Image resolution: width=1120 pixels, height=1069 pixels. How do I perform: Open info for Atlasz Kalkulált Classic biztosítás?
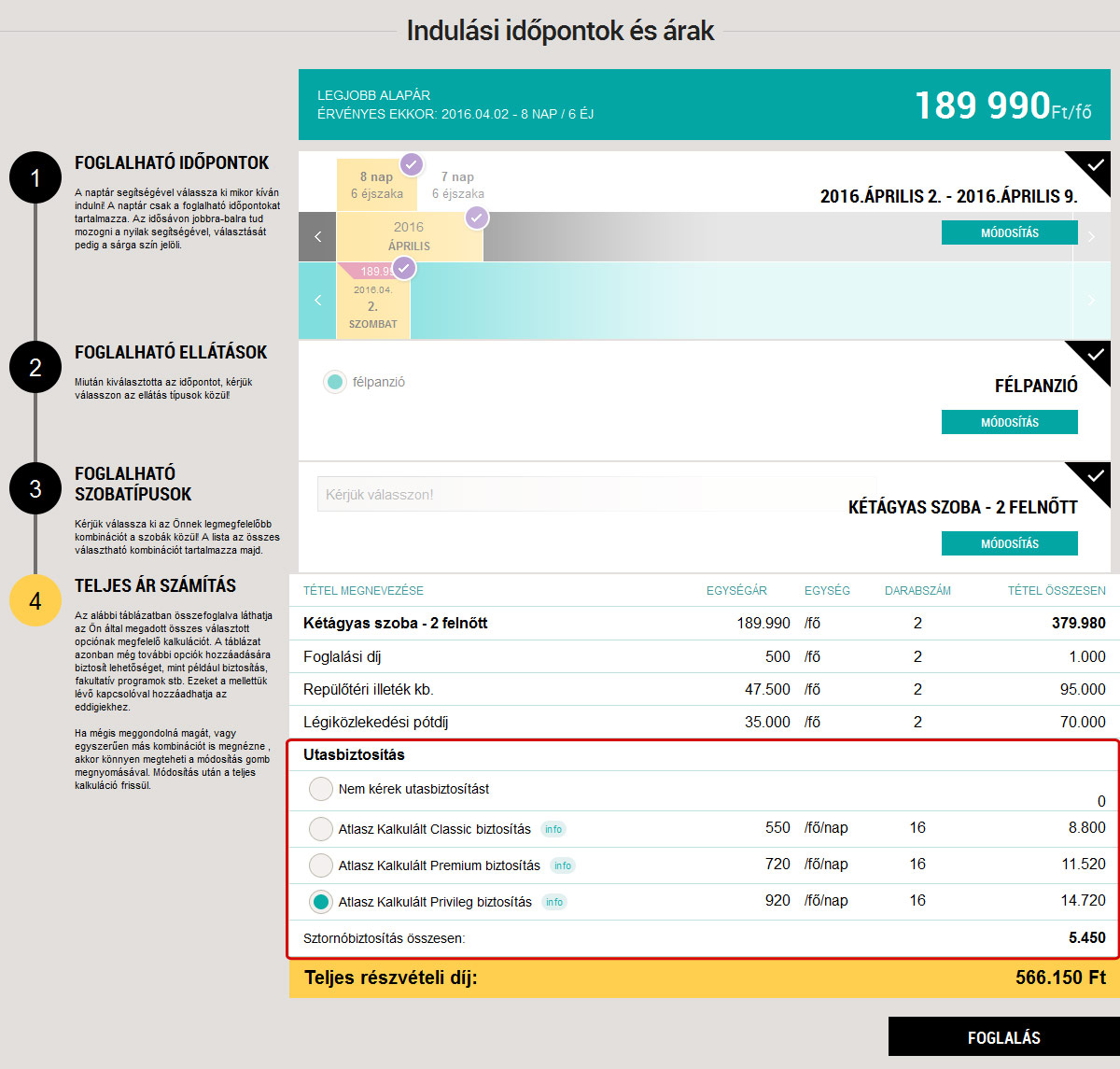point(553,829)
